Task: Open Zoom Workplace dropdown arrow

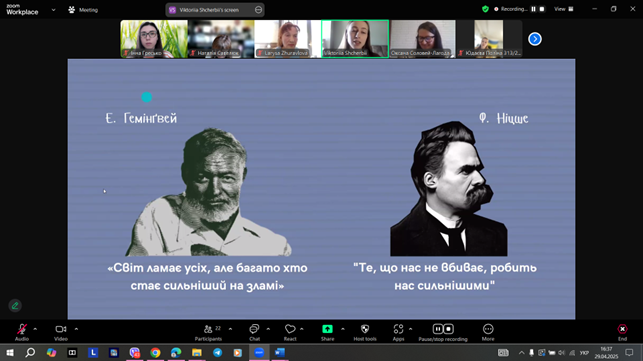Action: click(53, 10)
